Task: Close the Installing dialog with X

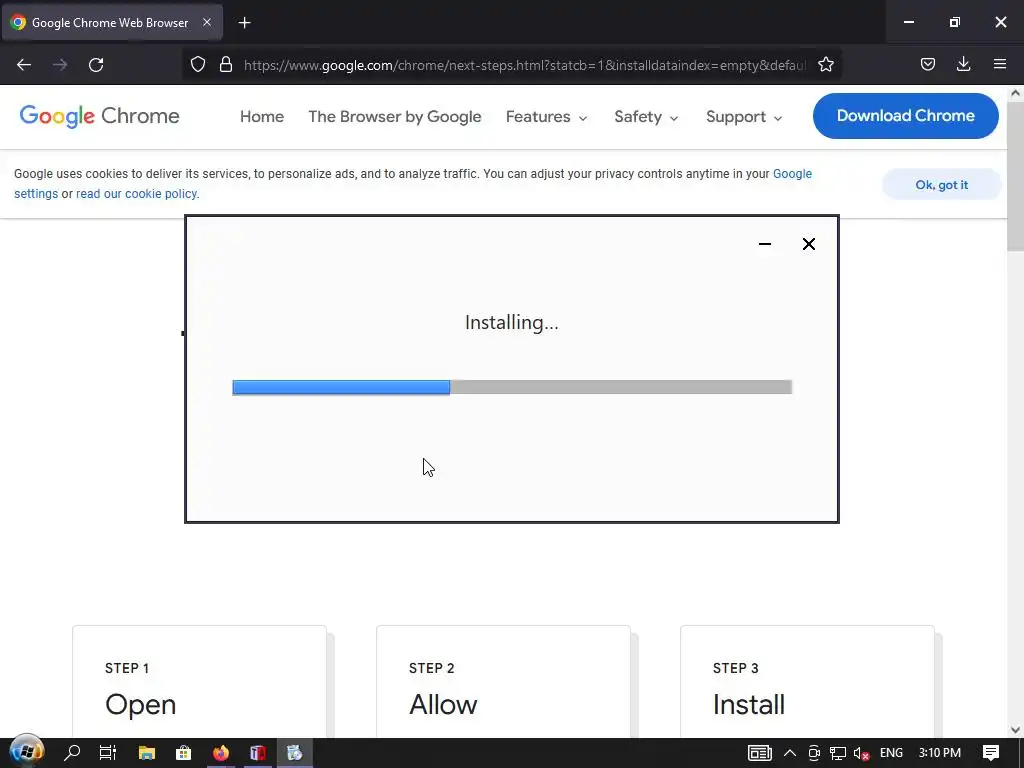Action: (808, 244)
